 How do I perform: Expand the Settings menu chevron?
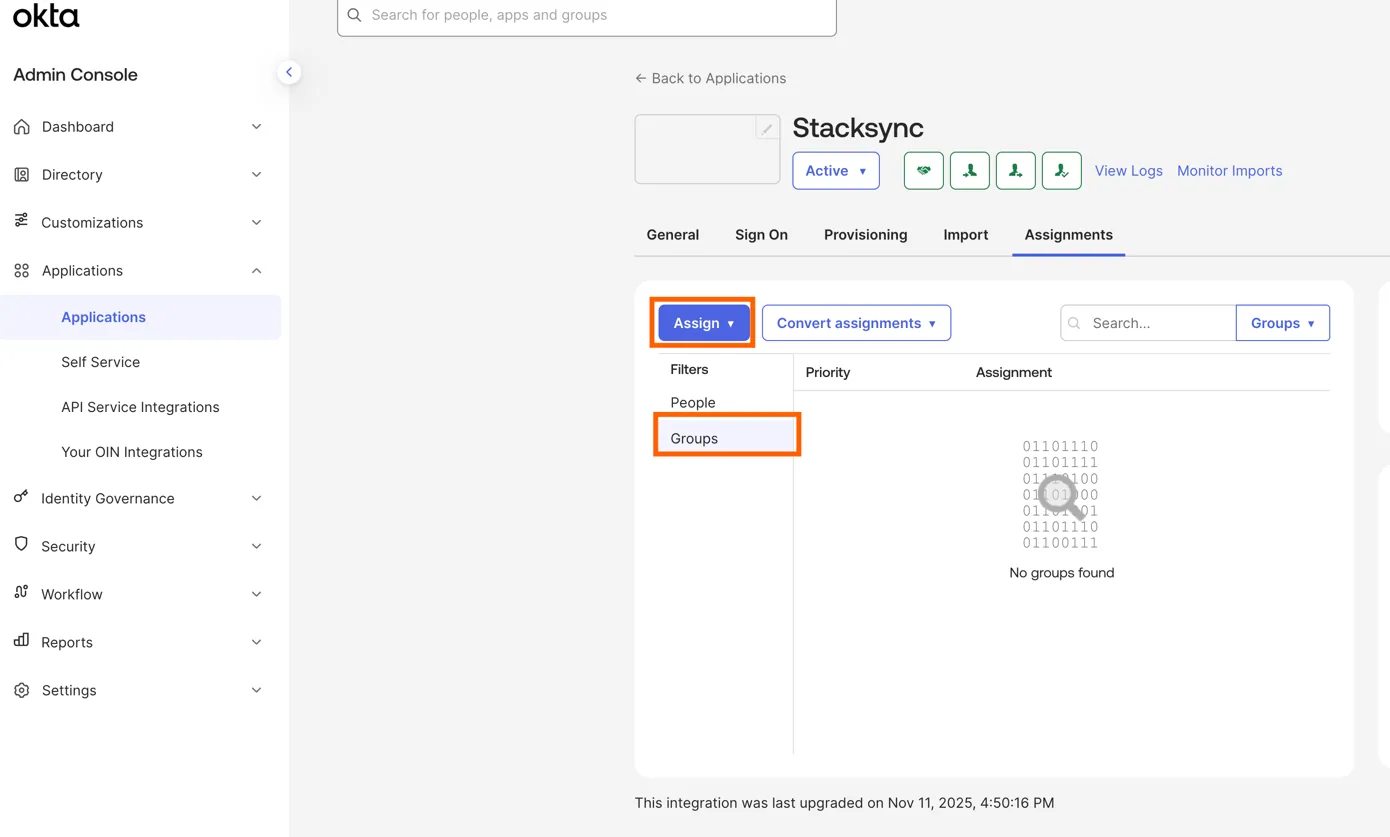click(x=256, y=690)
